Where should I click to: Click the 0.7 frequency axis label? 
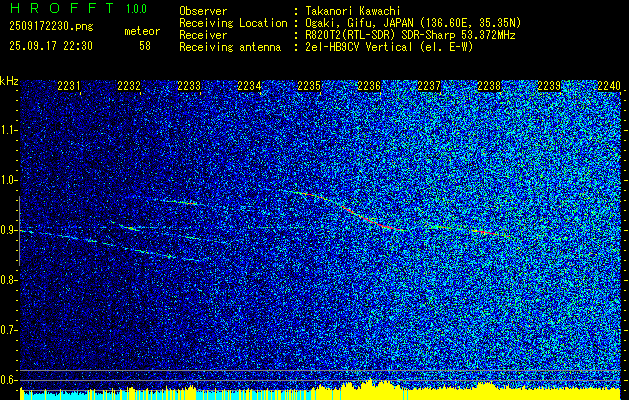8,330
